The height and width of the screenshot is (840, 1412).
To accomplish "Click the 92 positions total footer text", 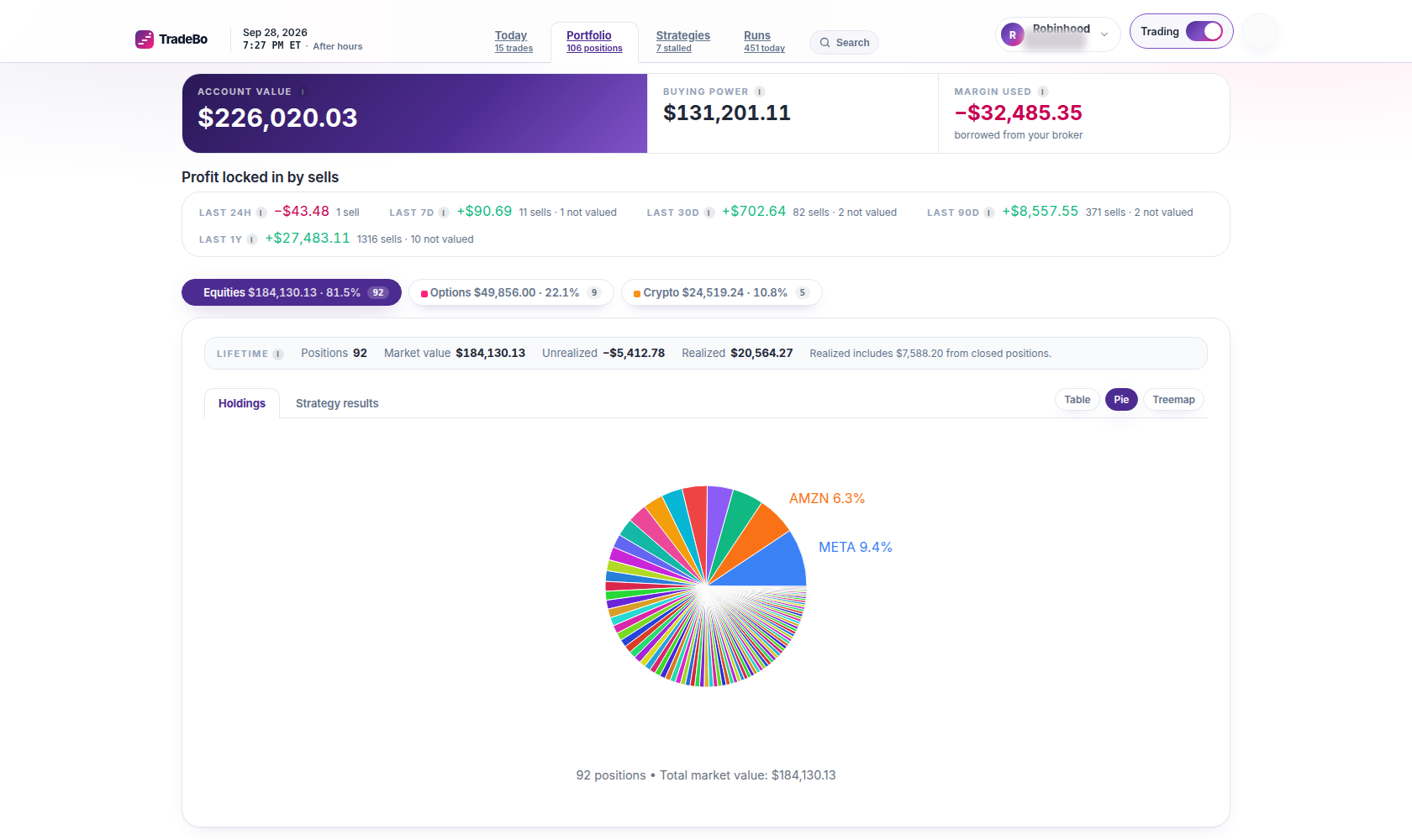I will (706, 775).
